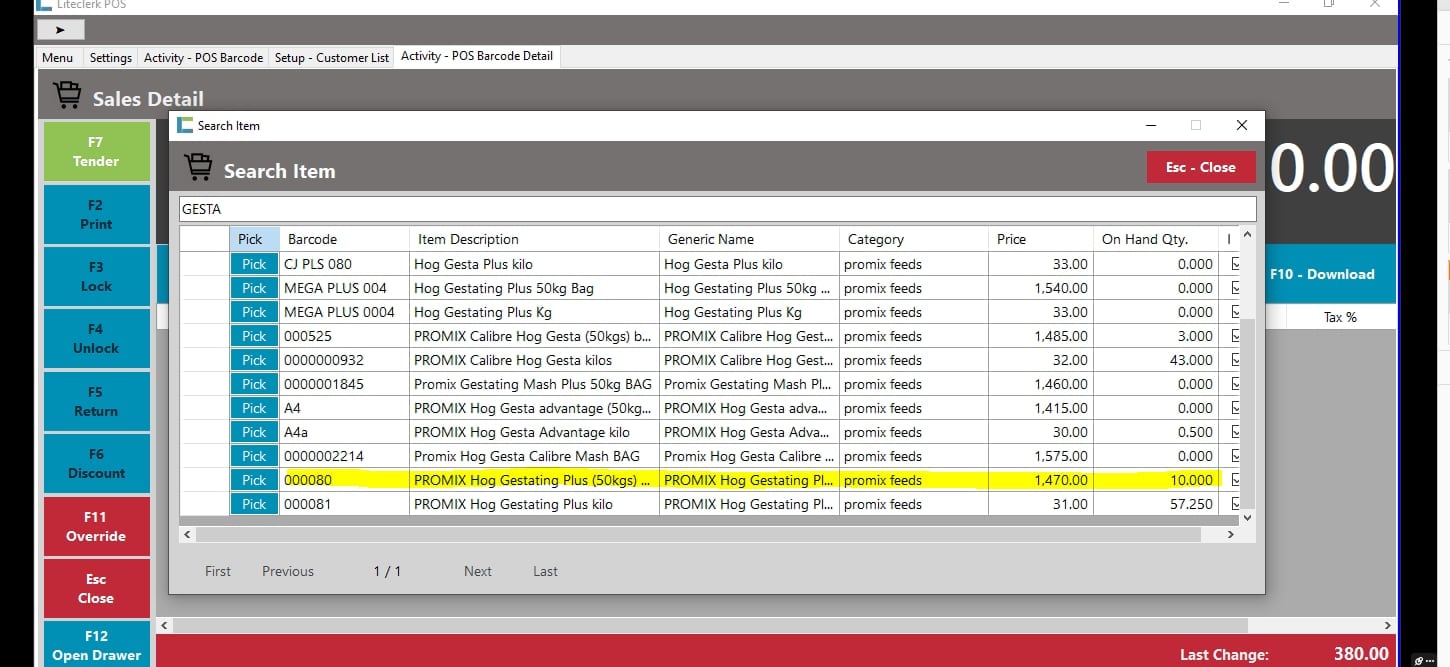Click the GESTA search input field

(x=716, y=209)
